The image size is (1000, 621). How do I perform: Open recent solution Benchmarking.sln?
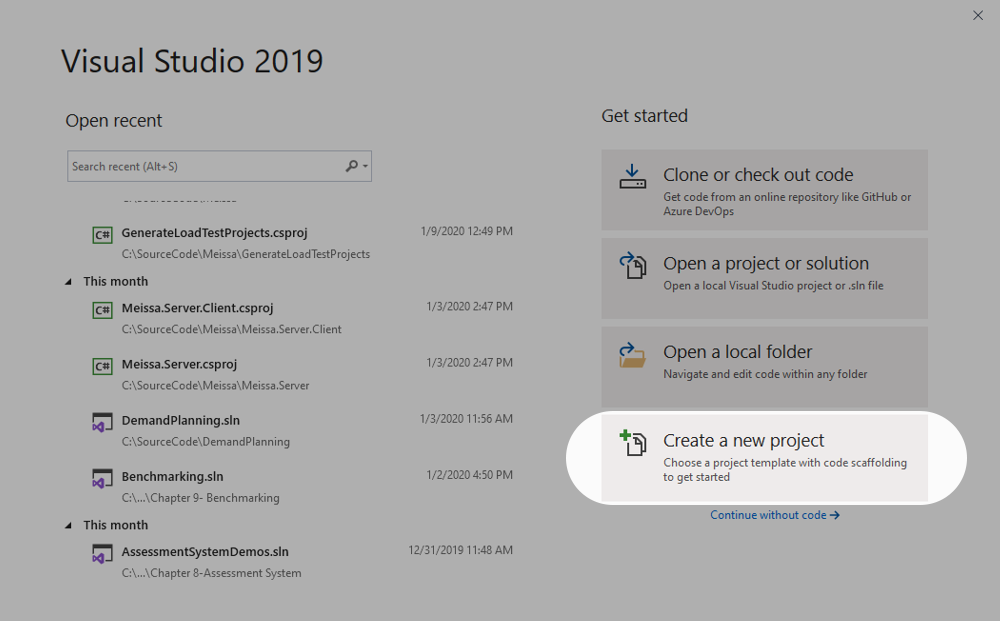[x=172, y=476]
